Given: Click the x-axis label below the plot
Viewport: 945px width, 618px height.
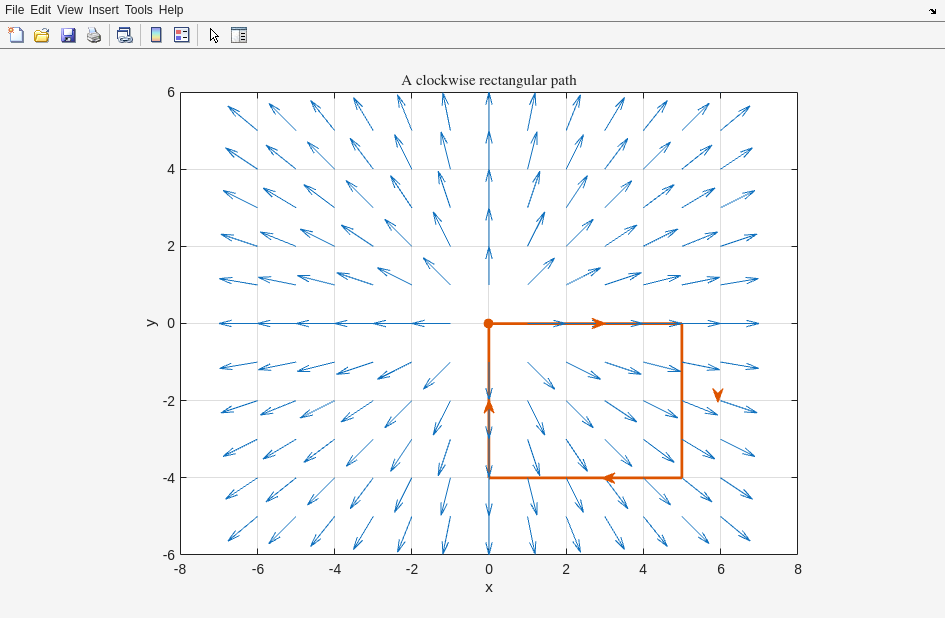Looking at the screenshot, I should (x=488, y=587).
